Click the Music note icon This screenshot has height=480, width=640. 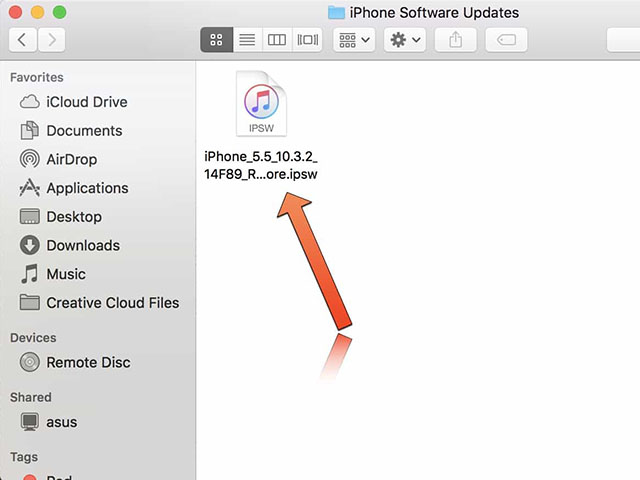30,274
